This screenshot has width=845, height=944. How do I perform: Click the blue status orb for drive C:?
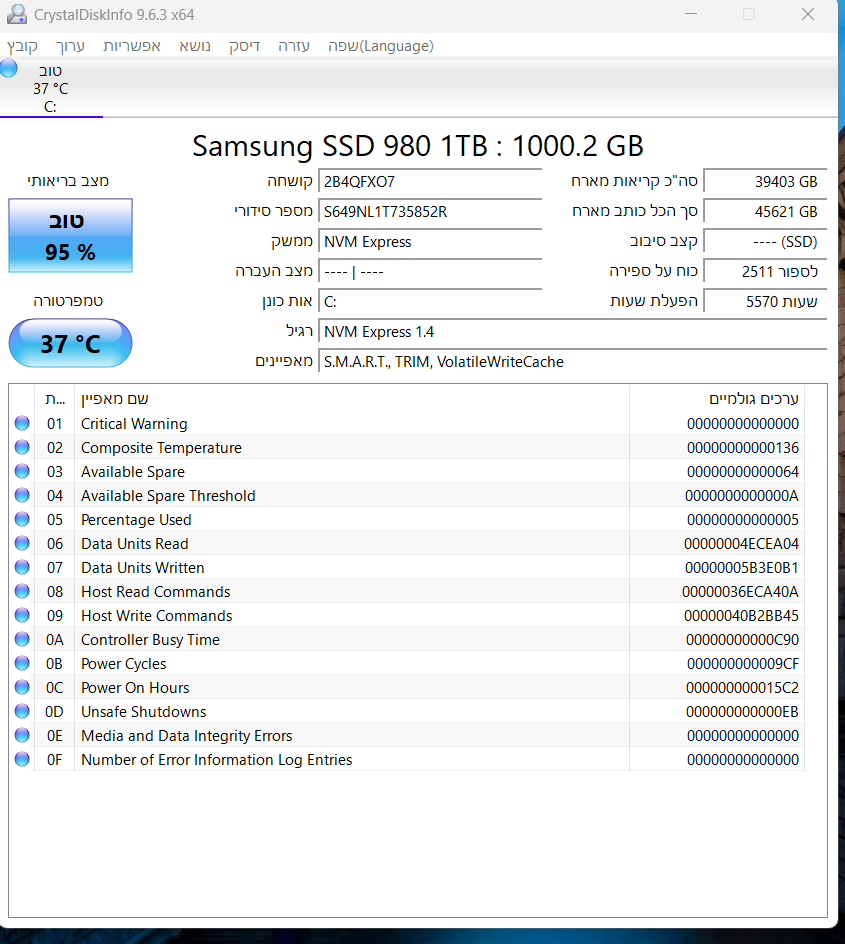[x=8, y=69]
